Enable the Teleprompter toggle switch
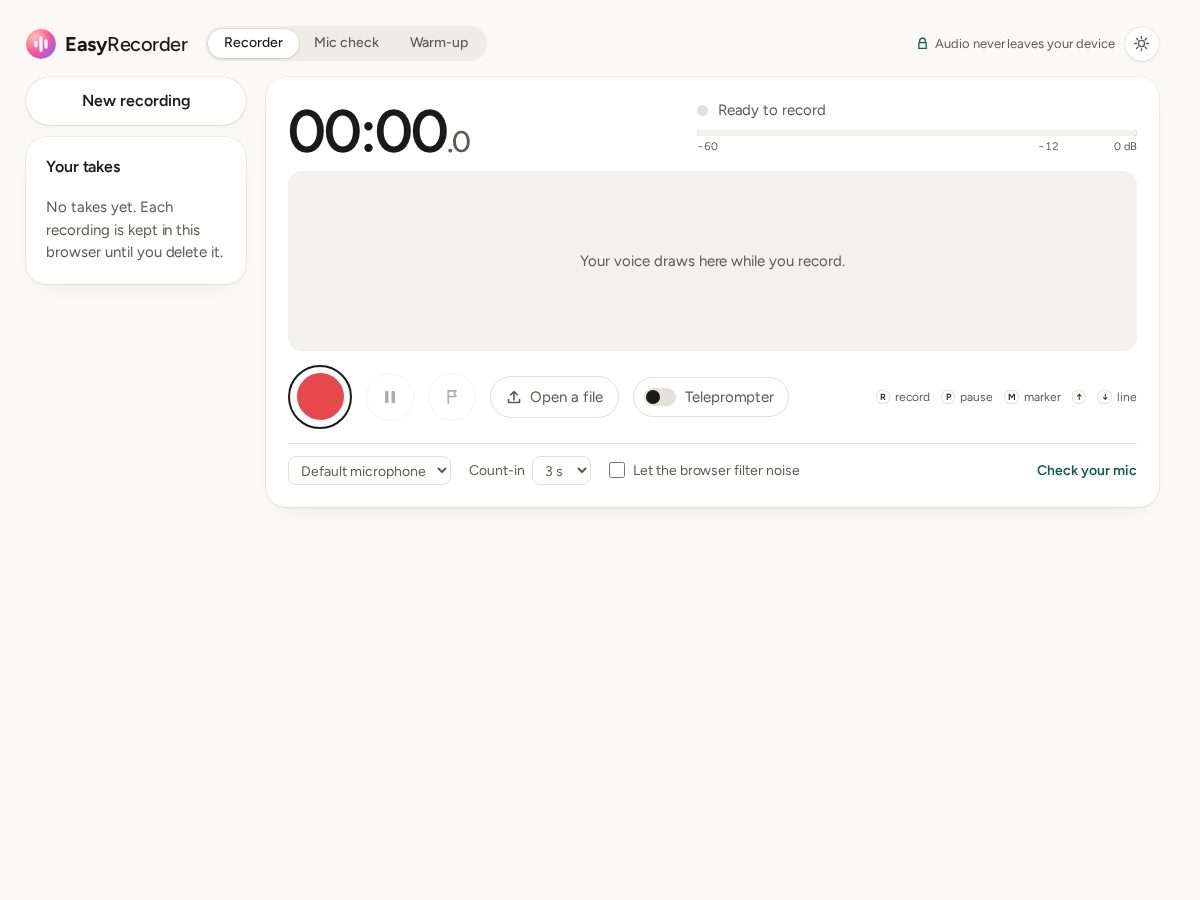The height and width of the screenshot is (900, 1200). coord(659,397)
